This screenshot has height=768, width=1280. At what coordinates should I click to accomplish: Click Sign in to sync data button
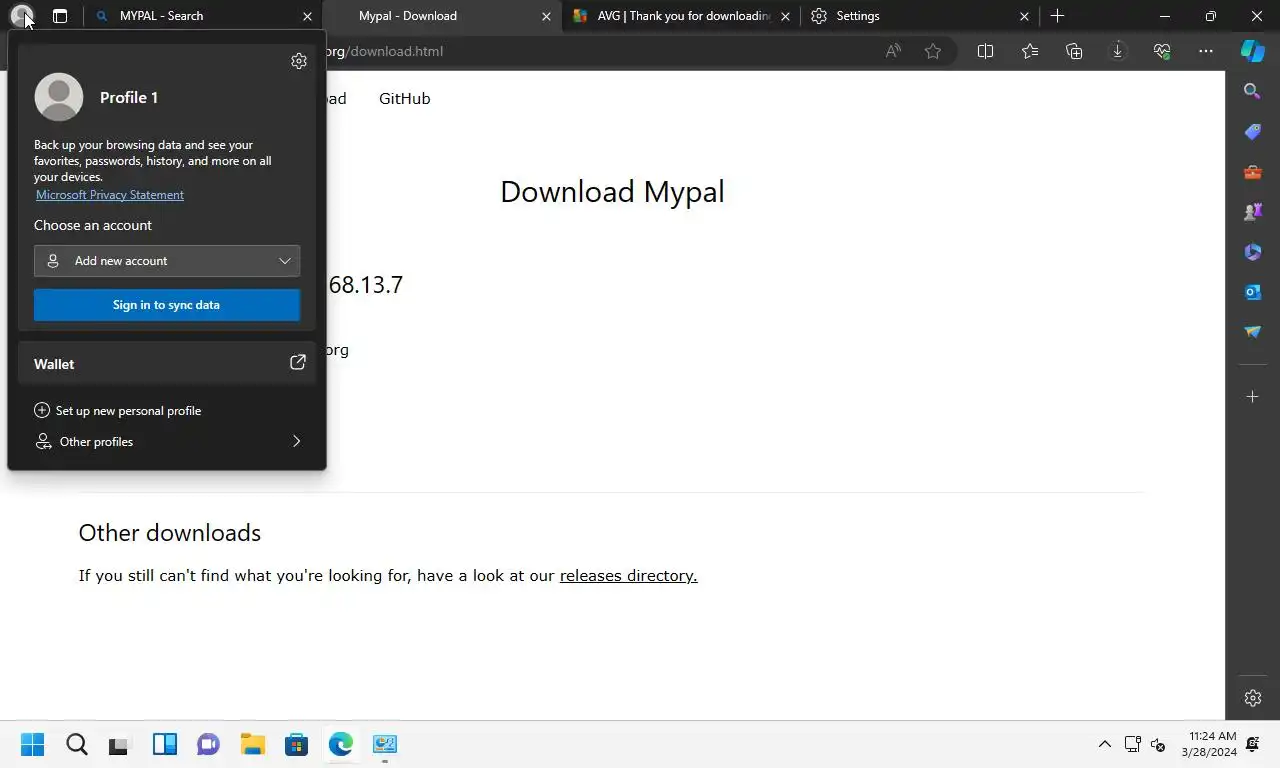coord(167,305)
